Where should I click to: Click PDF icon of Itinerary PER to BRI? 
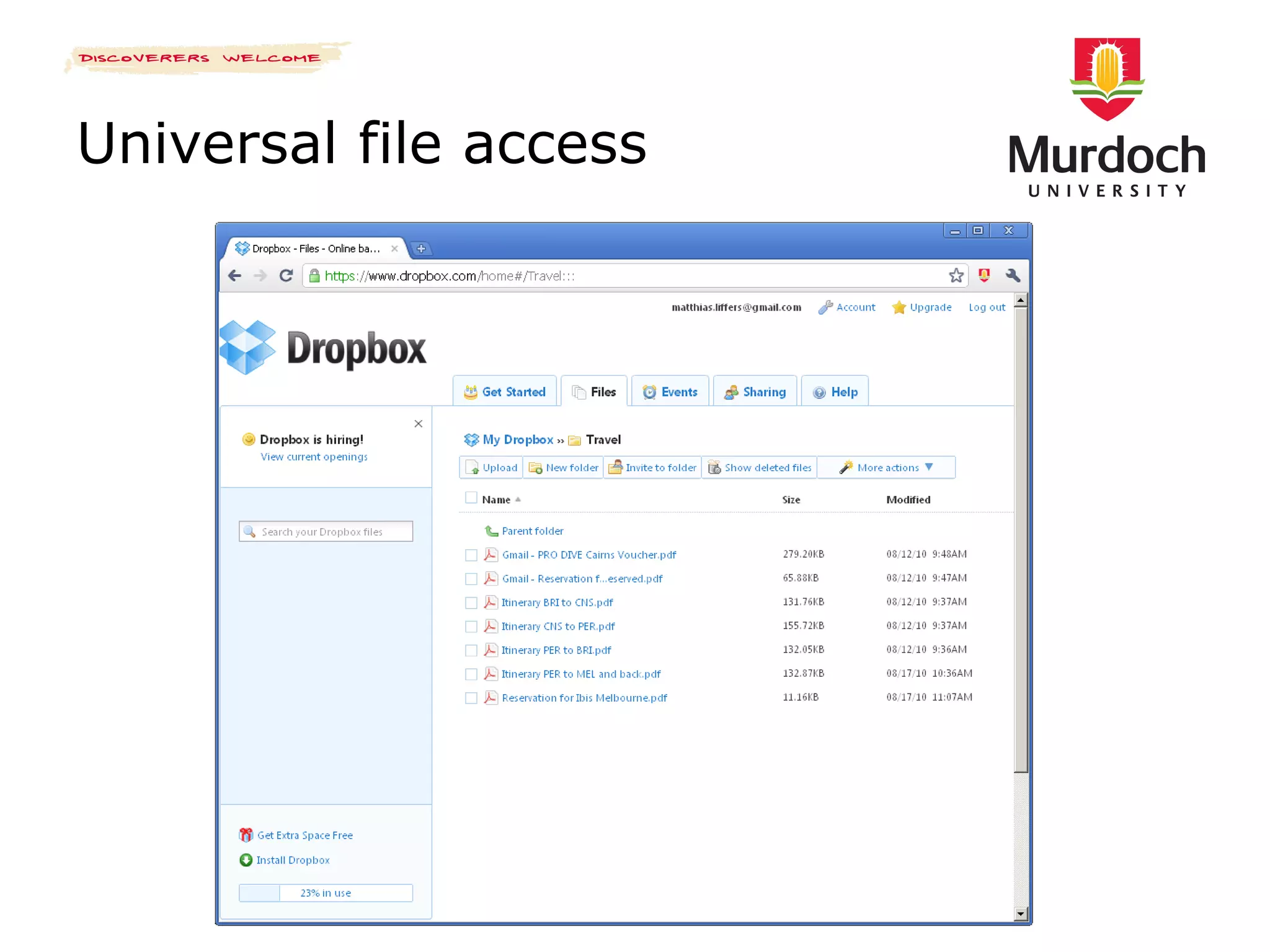pos(491,650)
